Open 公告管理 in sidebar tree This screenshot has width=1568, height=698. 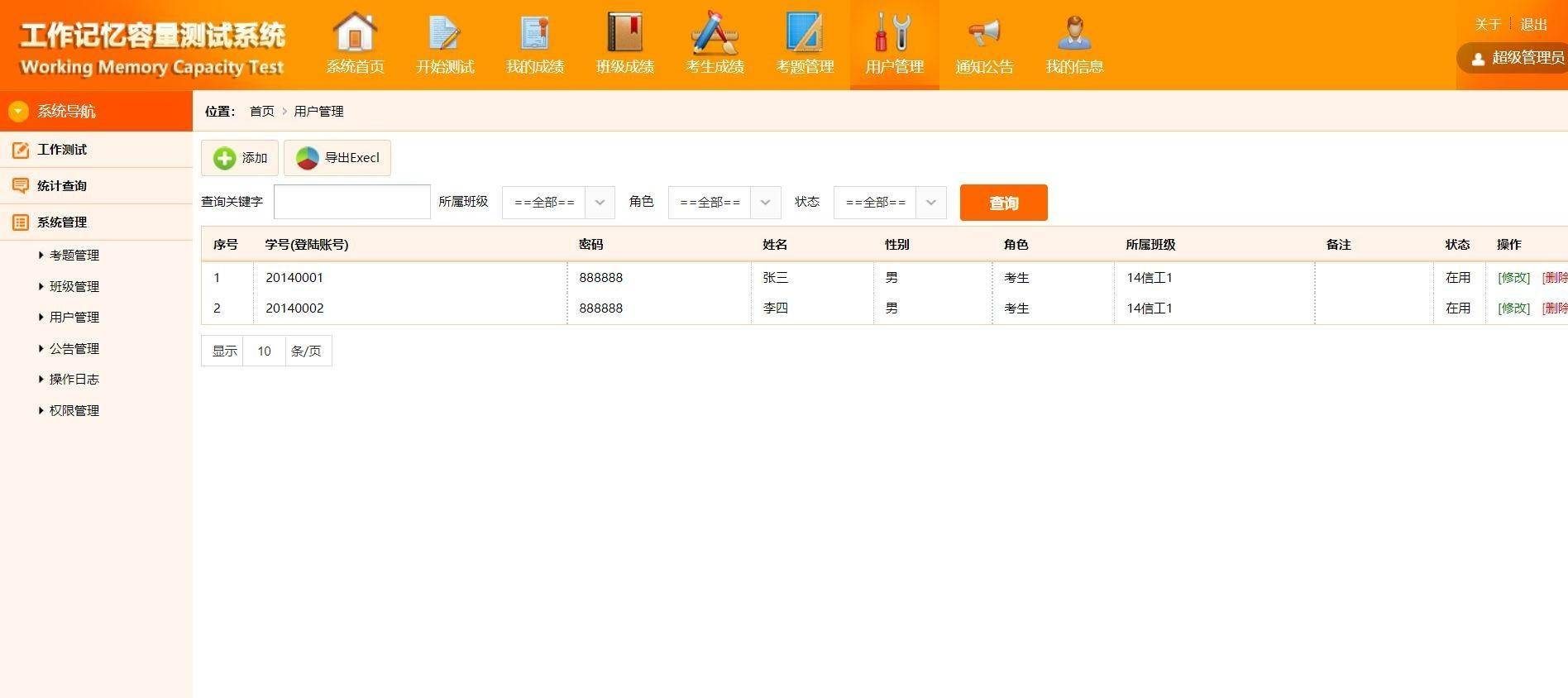pyautogui.click(x=74, y=349)
